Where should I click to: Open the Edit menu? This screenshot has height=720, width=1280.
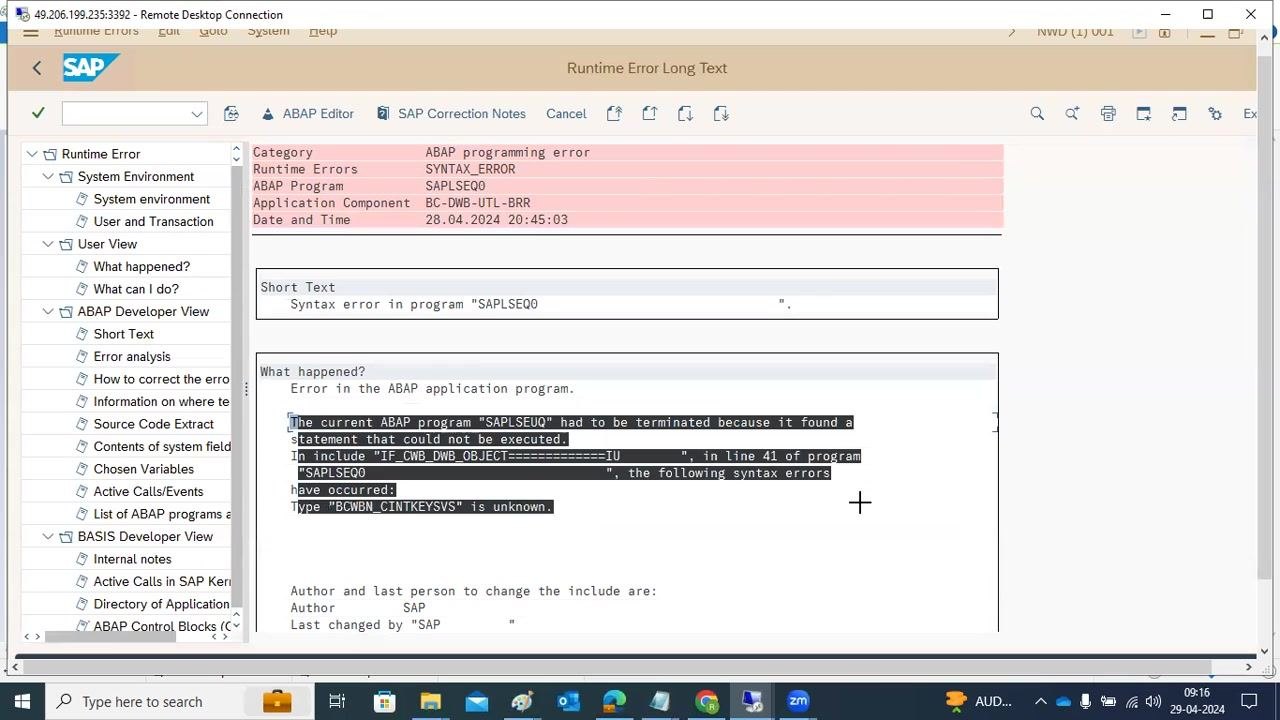(x=169, y=31)
